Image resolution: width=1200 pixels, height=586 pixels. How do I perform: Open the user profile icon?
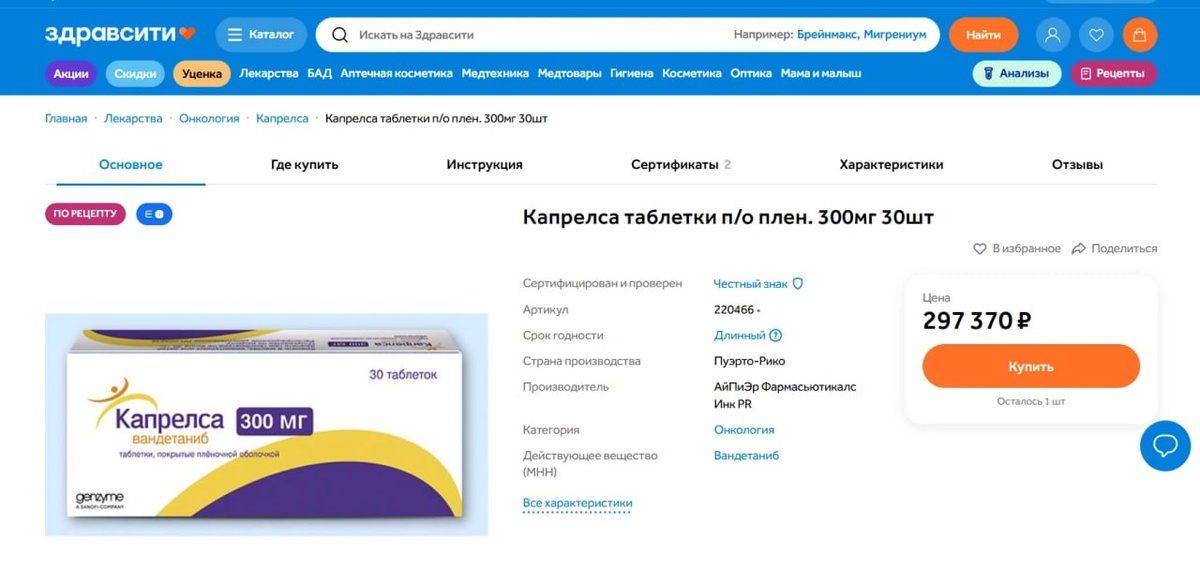1052,35
